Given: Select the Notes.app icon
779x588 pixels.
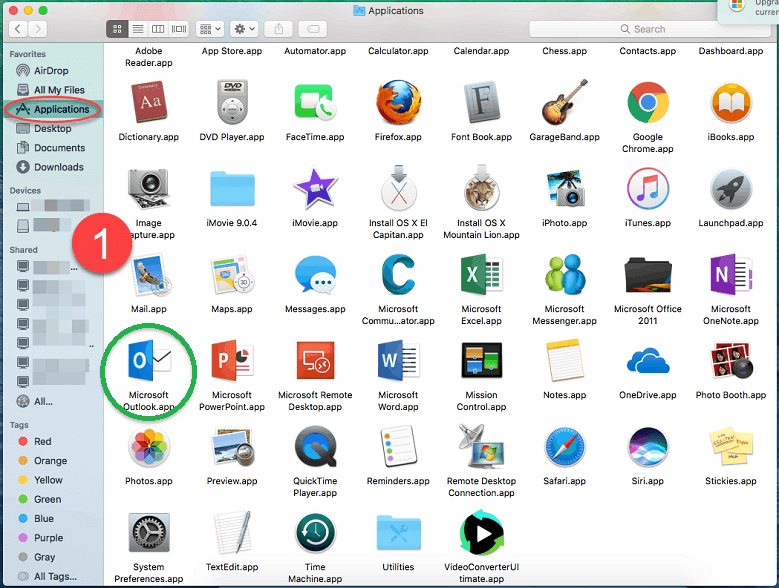Looking at the screenshot, I should pos(564,360).
